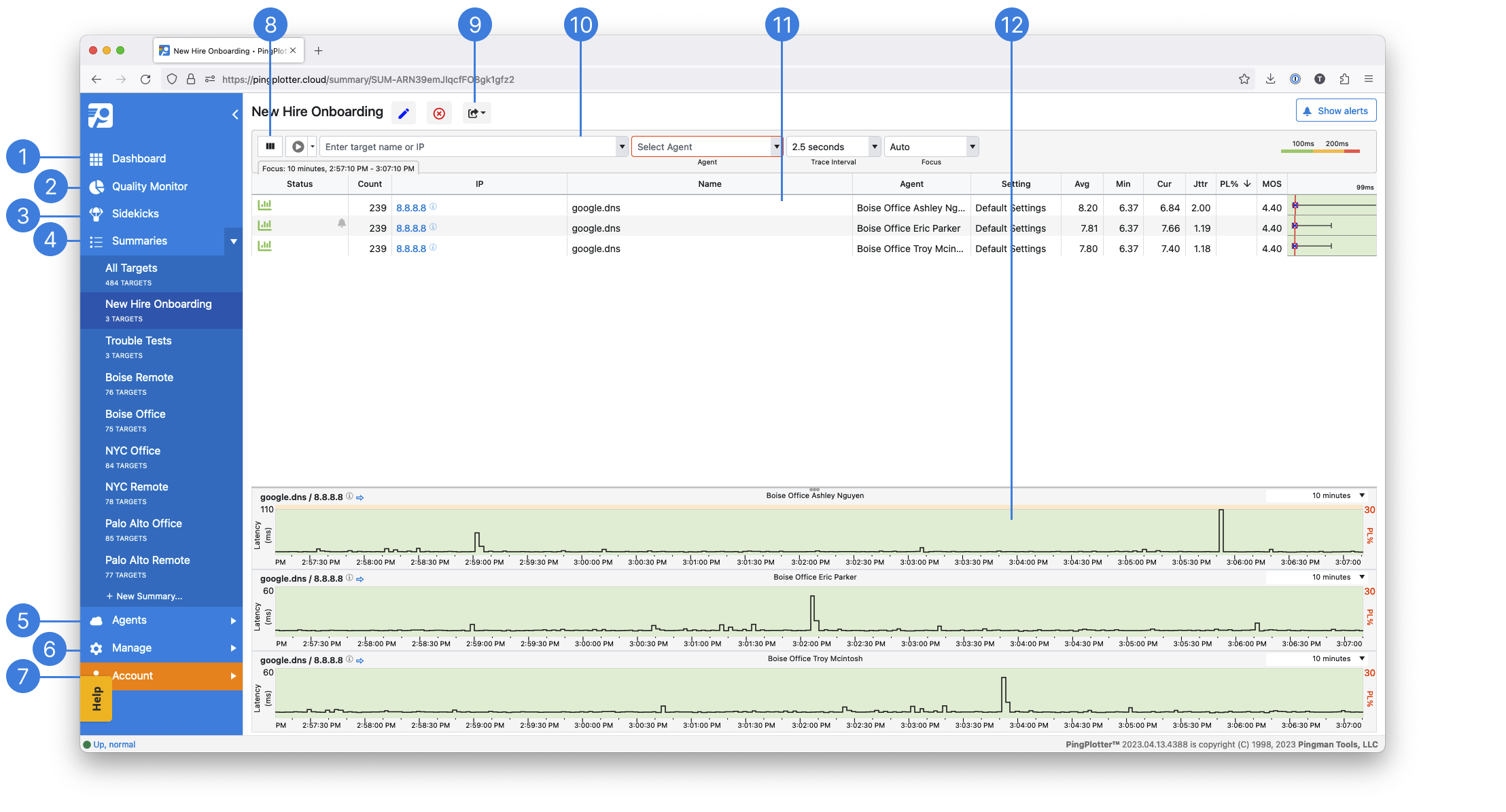
Task: Edit the summary name with the pencil icon
Action: [404, 113]
